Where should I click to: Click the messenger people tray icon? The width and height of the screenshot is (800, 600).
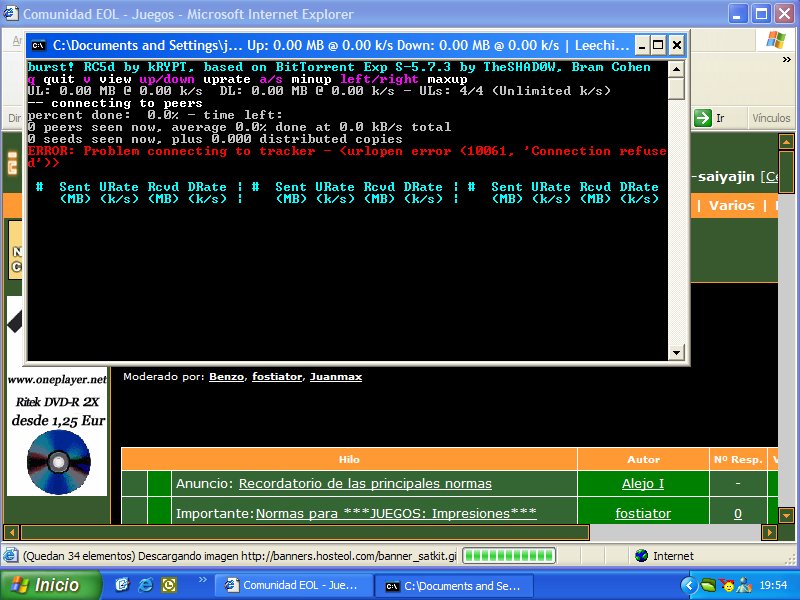(744, 585)
